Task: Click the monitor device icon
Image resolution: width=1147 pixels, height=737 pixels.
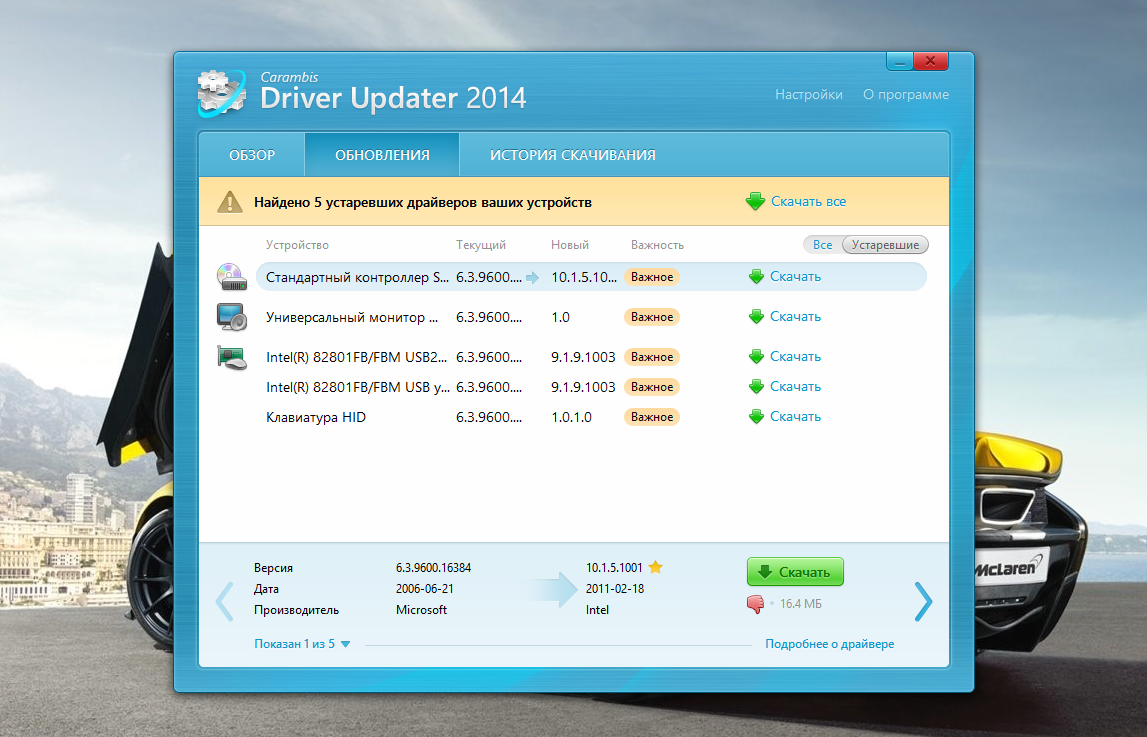Action: [x=231, y=317]
